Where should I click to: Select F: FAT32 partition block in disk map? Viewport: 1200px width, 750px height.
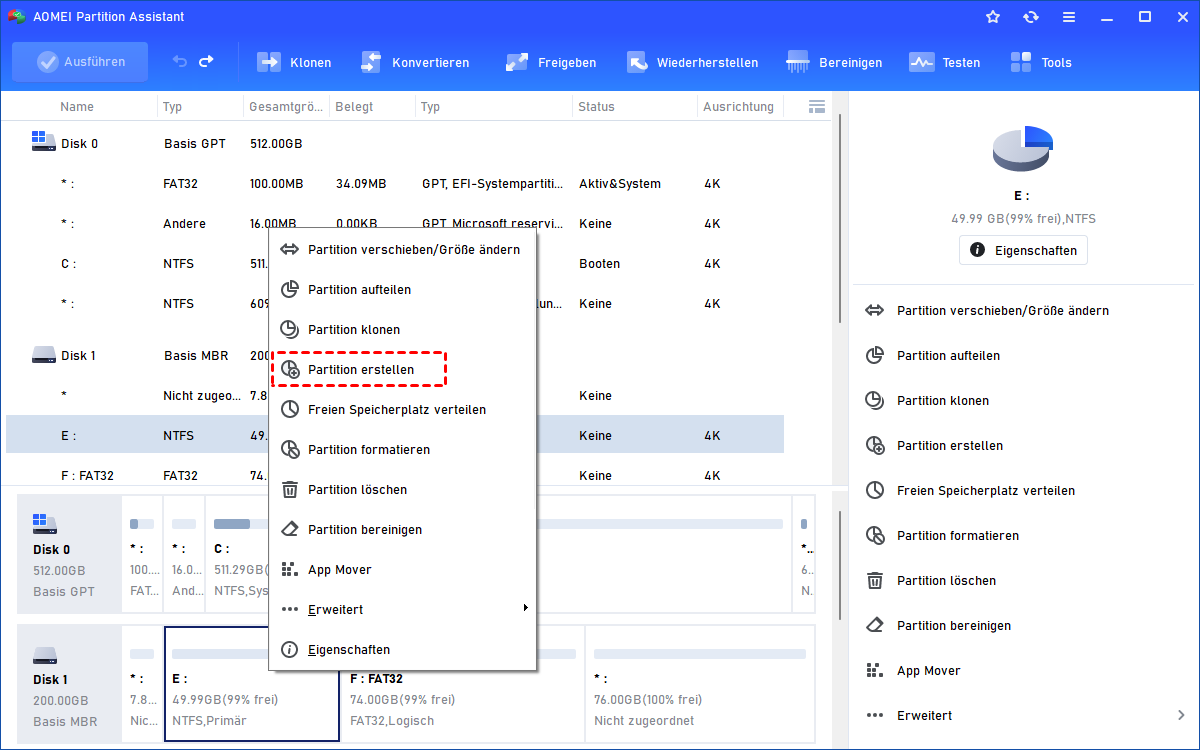[462, 684]
